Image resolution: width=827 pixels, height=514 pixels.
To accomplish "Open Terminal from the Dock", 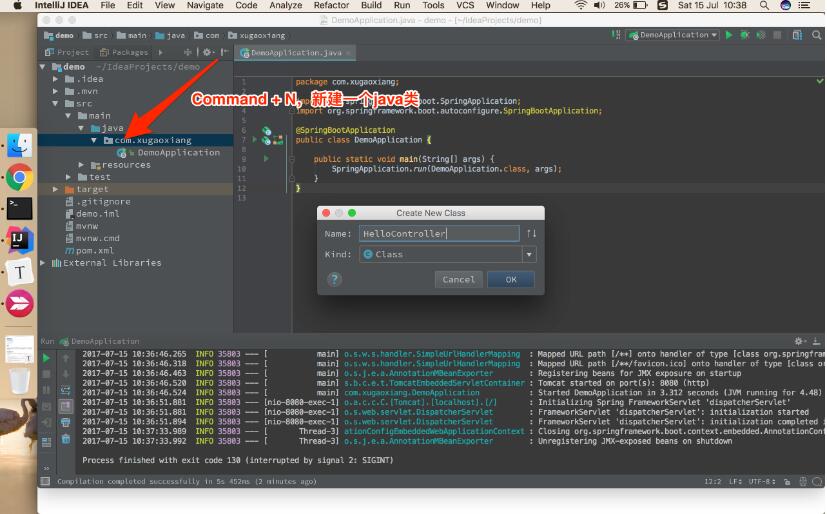I will pyautogui.click(x=19, y=209).
